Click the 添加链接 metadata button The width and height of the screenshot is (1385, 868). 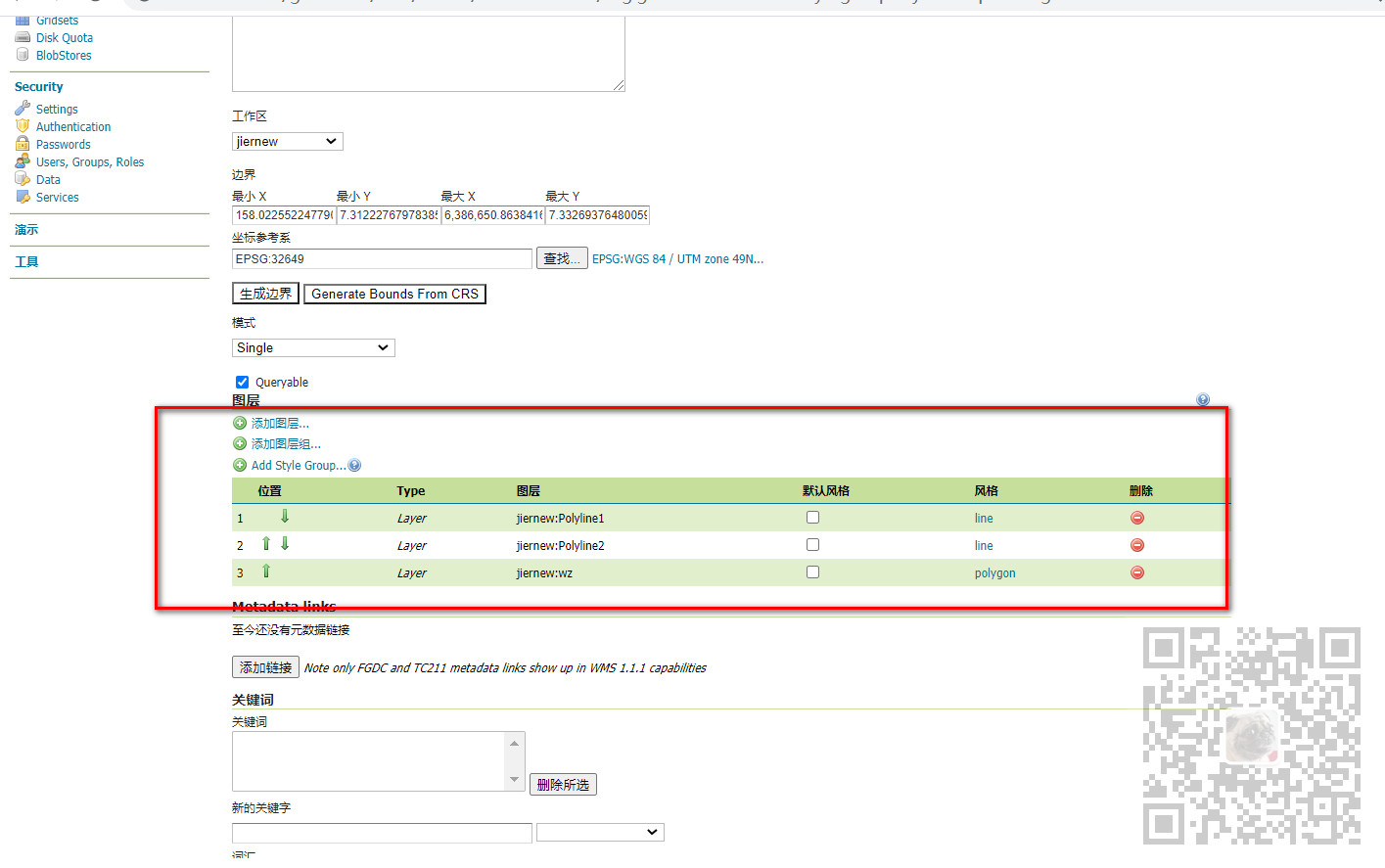click(265, 667)
